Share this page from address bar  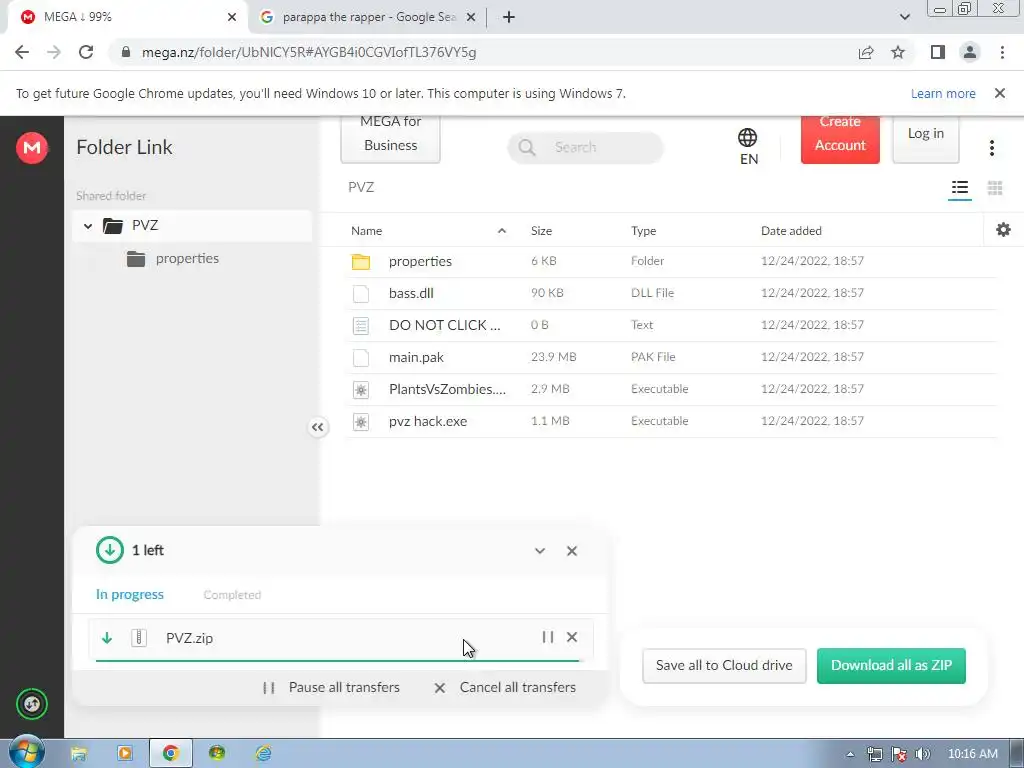click(x=866, y=52)
